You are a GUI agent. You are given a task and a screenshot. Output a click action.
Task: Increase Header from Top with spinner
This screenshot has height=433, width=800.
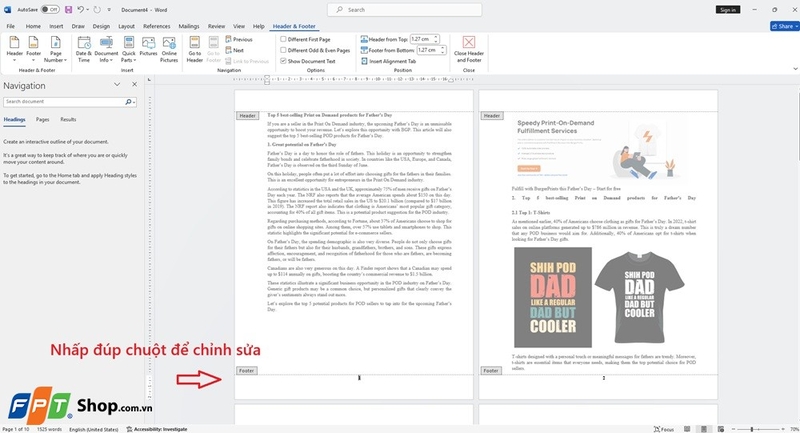(436, 37)
